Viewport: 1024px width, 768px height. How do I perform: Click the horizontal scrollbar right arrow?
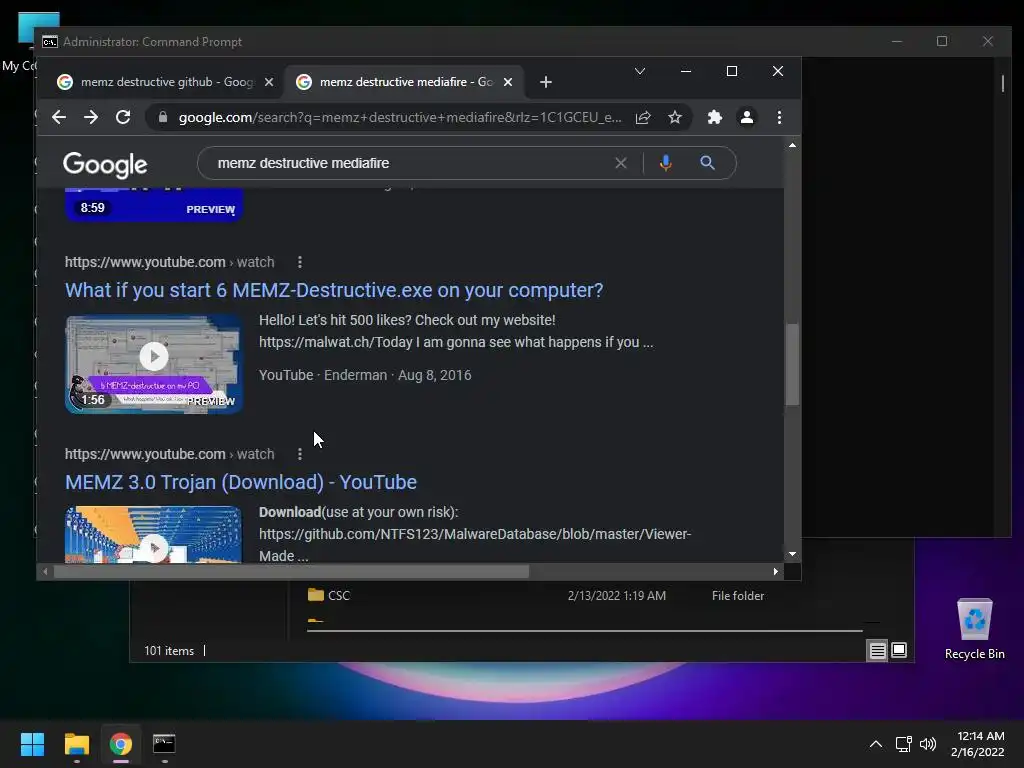pyautogui.click(x=775, y=571)
